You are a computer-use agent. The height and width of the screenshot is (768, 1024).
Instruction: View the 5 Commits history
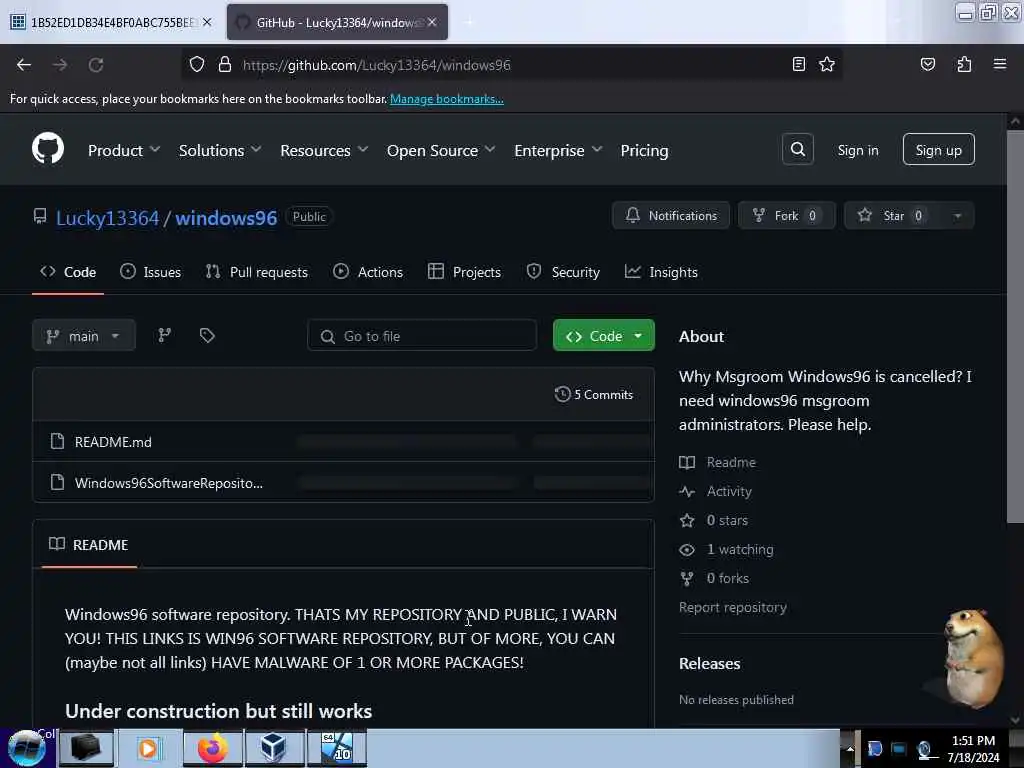coord(594,394)
